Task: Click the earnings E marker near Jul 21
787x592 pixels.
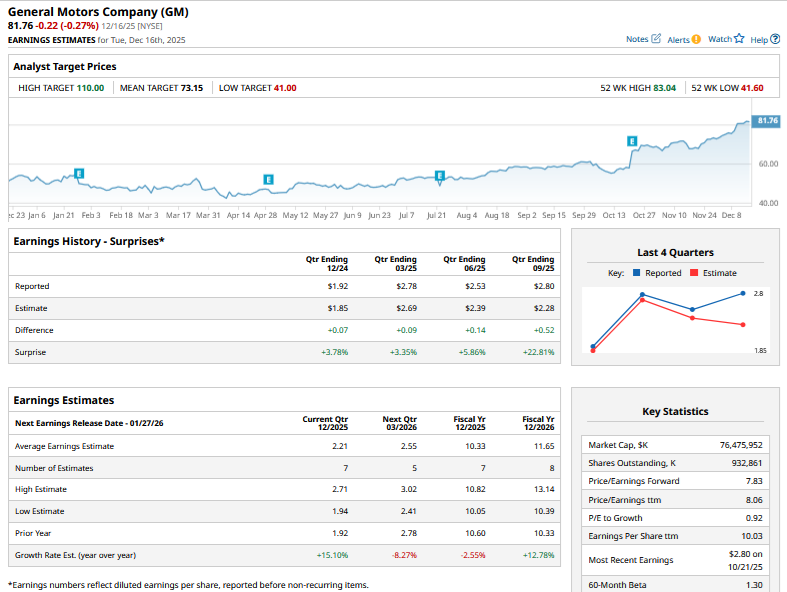Action: coord(439,176)
